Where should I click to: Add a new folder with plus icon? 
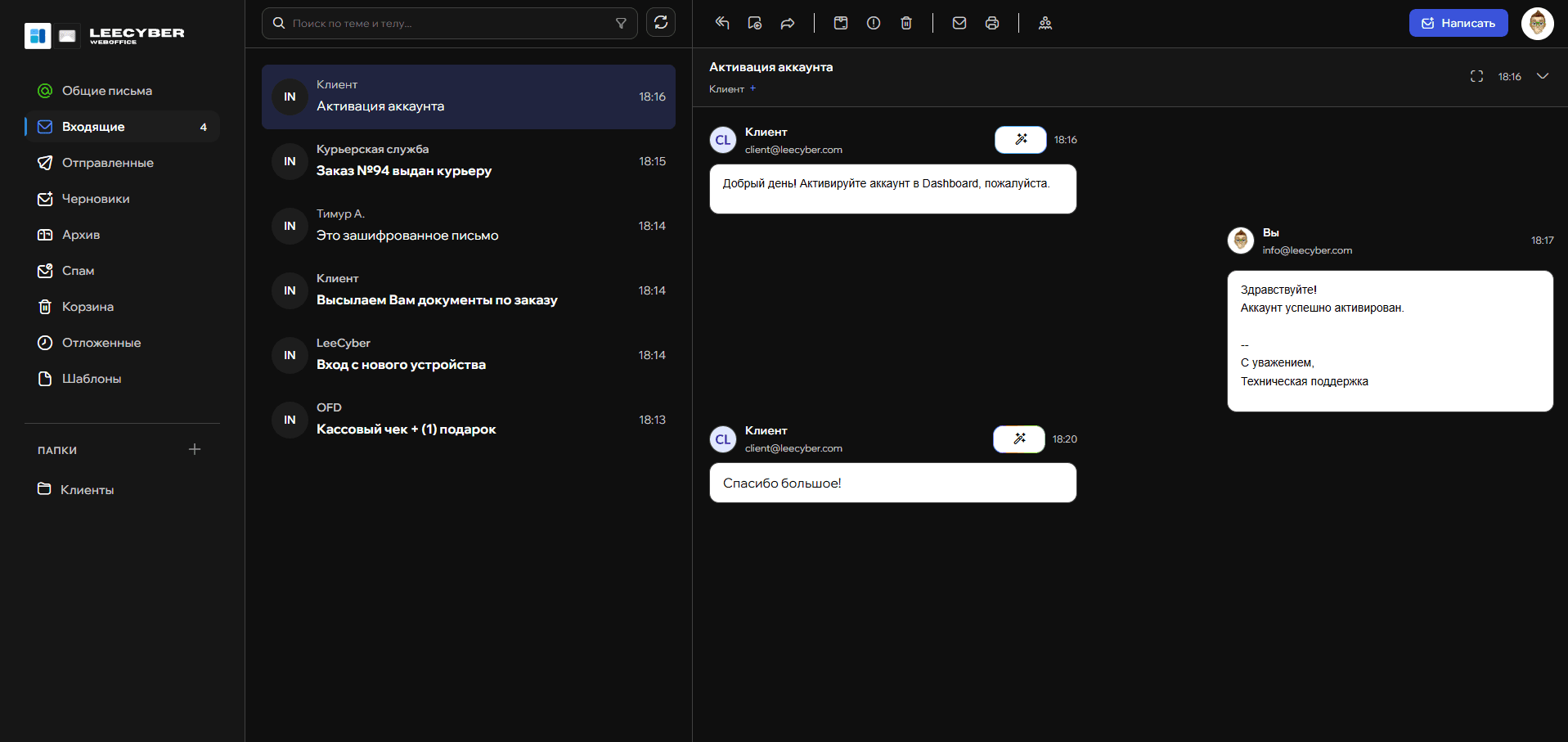point(195,449)
